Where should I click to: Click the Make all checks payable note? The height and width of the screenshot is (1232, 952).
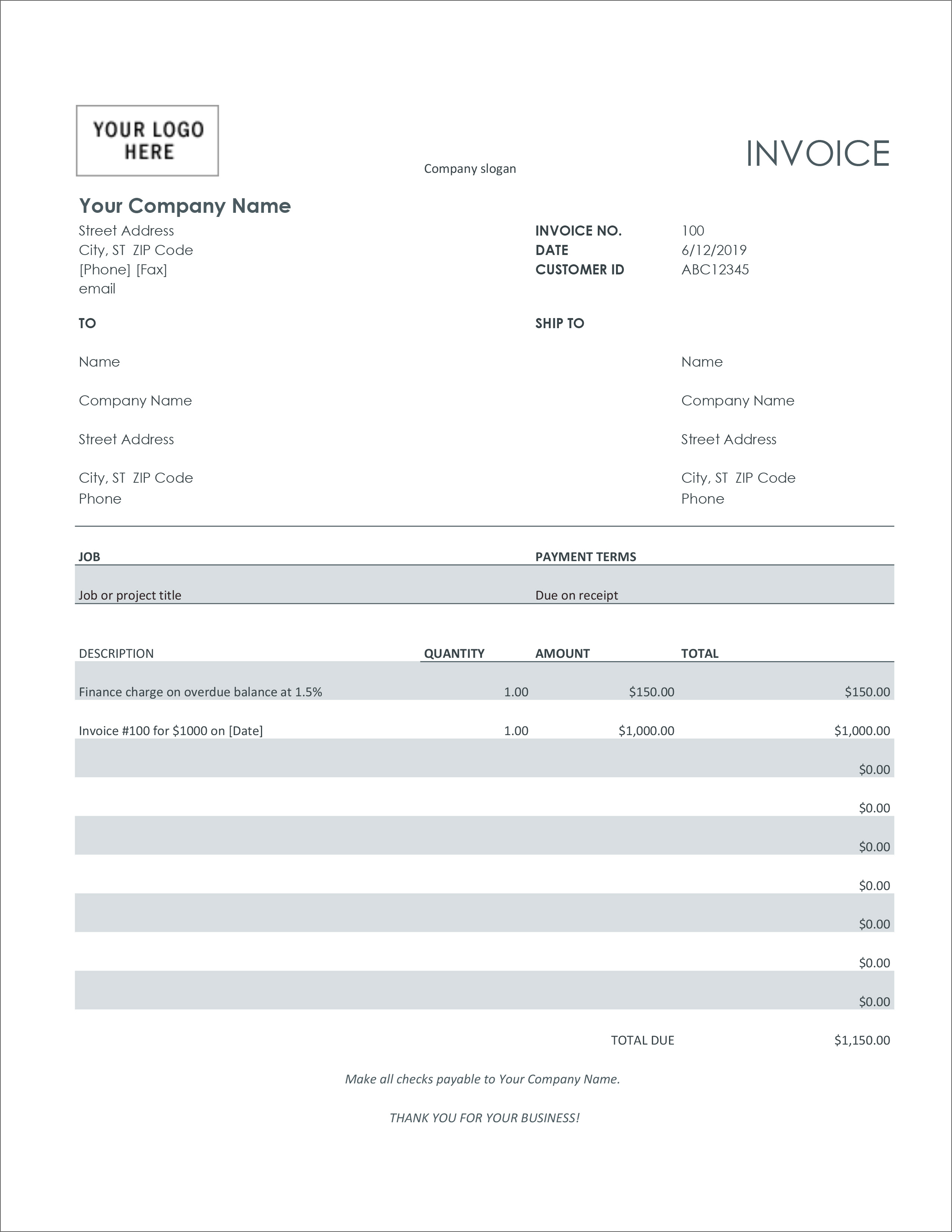(x=482, y=1079)
